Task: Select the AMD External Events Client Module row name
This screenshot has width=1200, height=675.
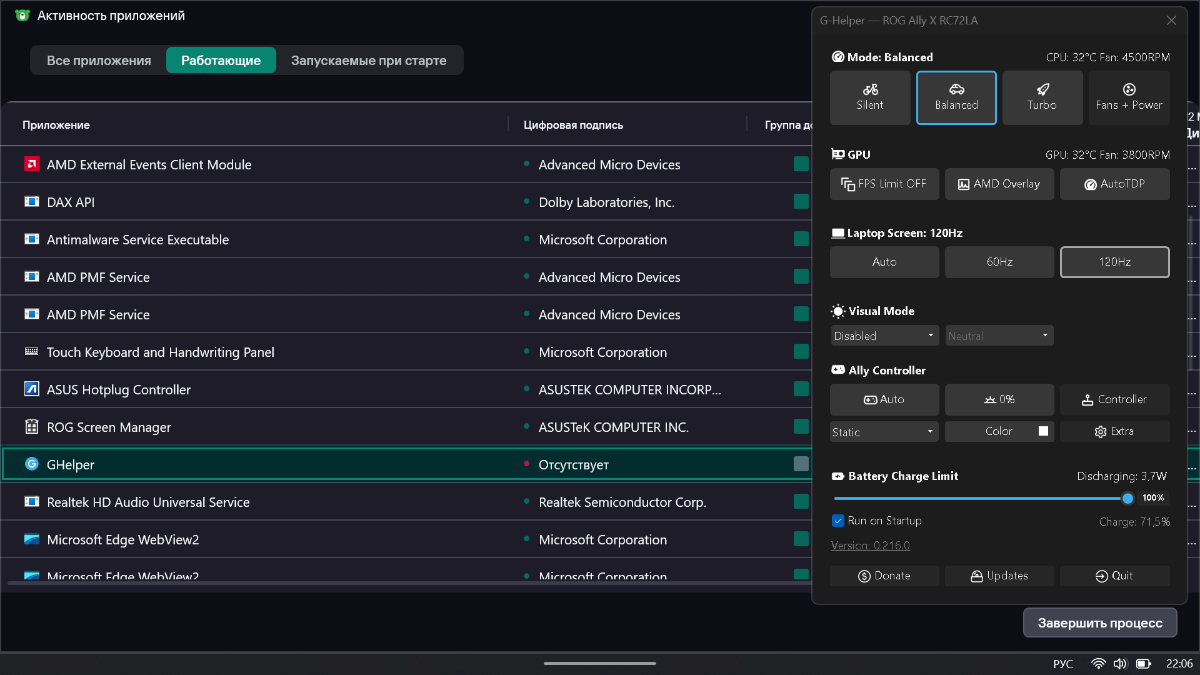Action: 149,165
